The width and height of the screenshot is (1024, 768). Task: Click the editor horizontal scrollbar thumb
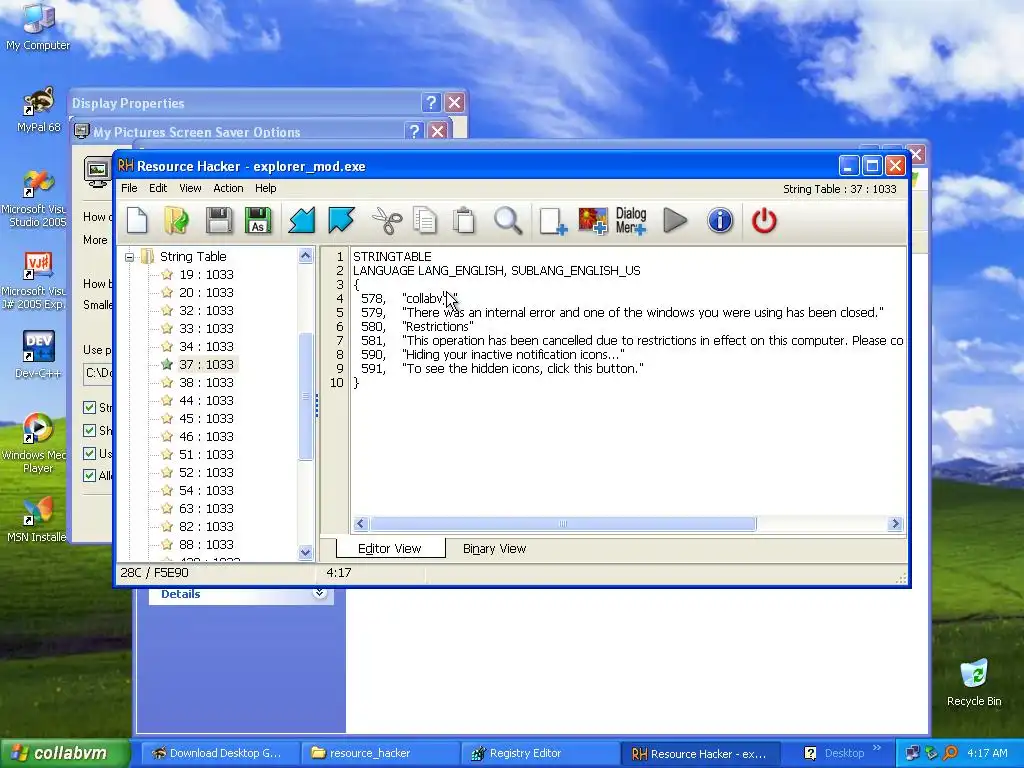click(x=563, y=524)
